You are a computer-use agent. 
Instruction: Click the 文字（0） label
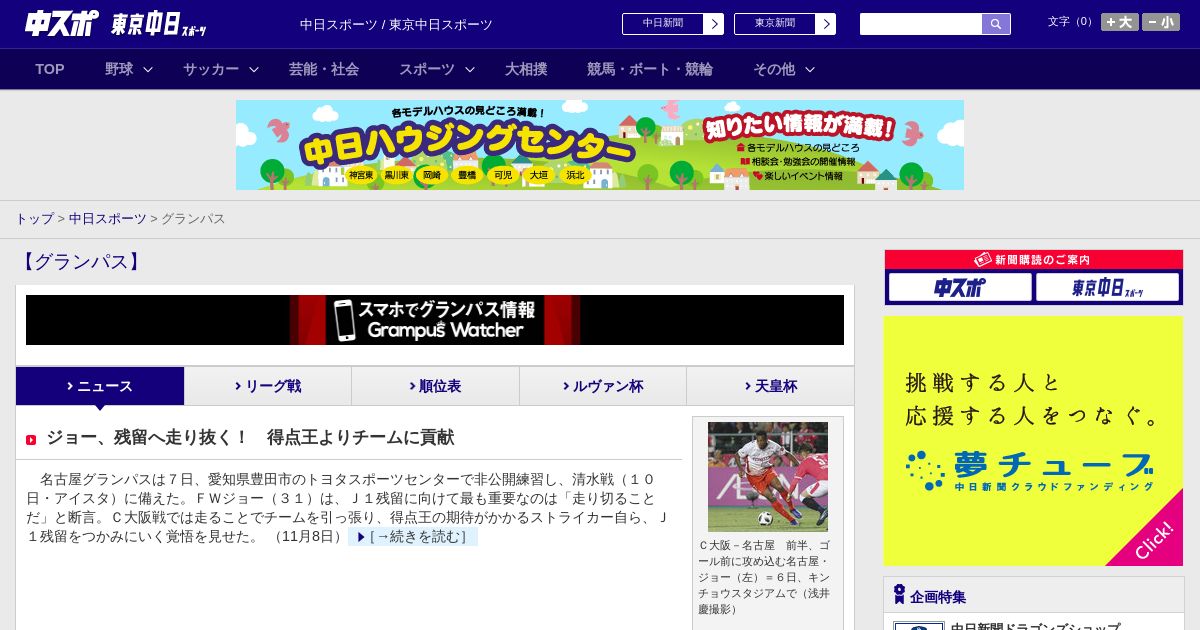[1072, 22]
